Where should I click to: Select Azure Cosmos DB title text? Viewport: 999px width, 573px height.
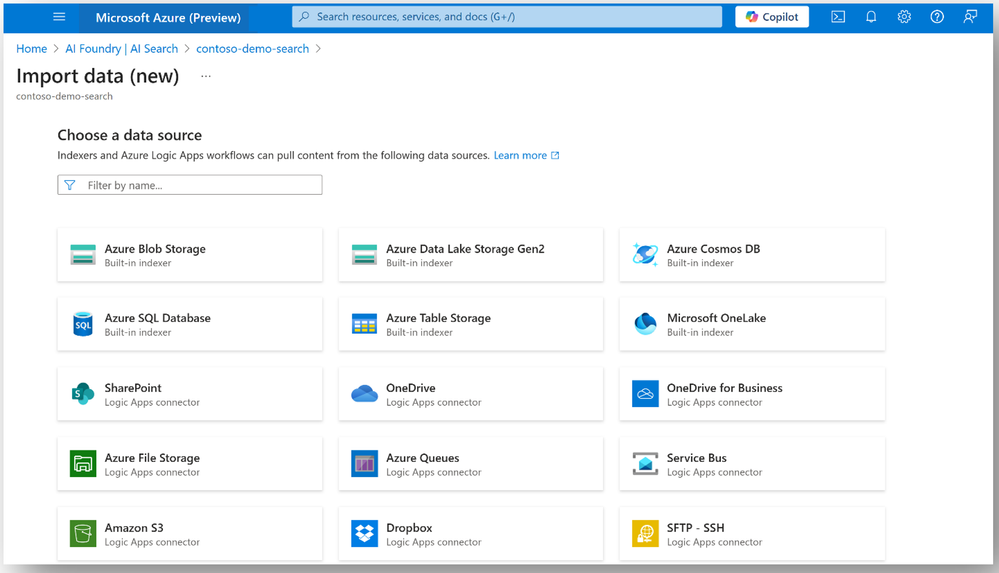(x=713, y=249)
